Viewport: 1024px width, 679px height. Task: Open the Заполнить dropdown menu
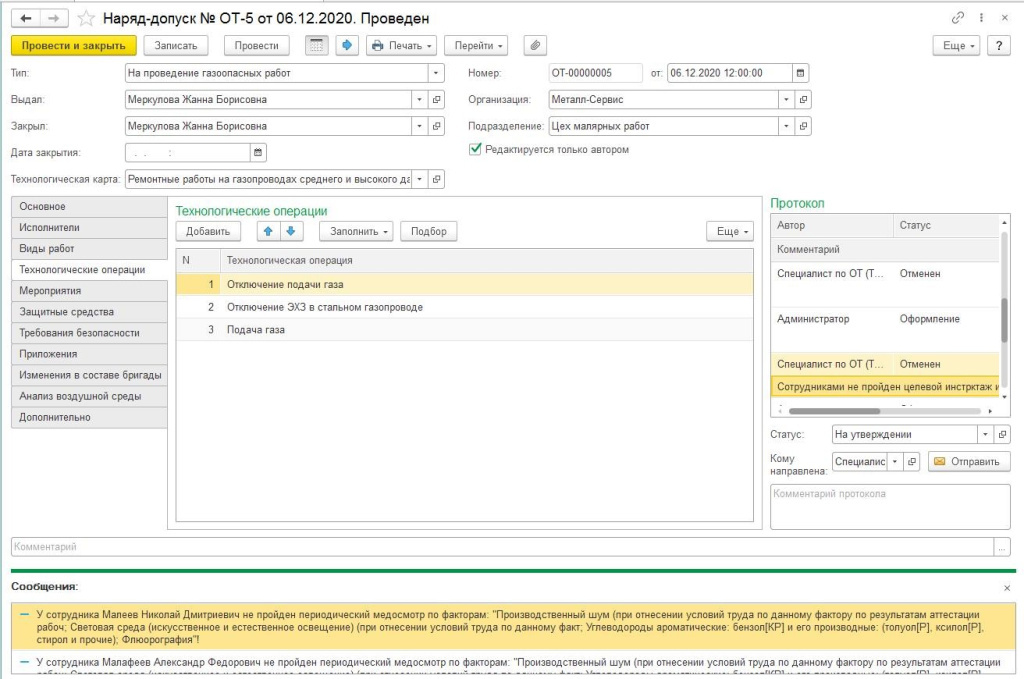pos(355,231)
